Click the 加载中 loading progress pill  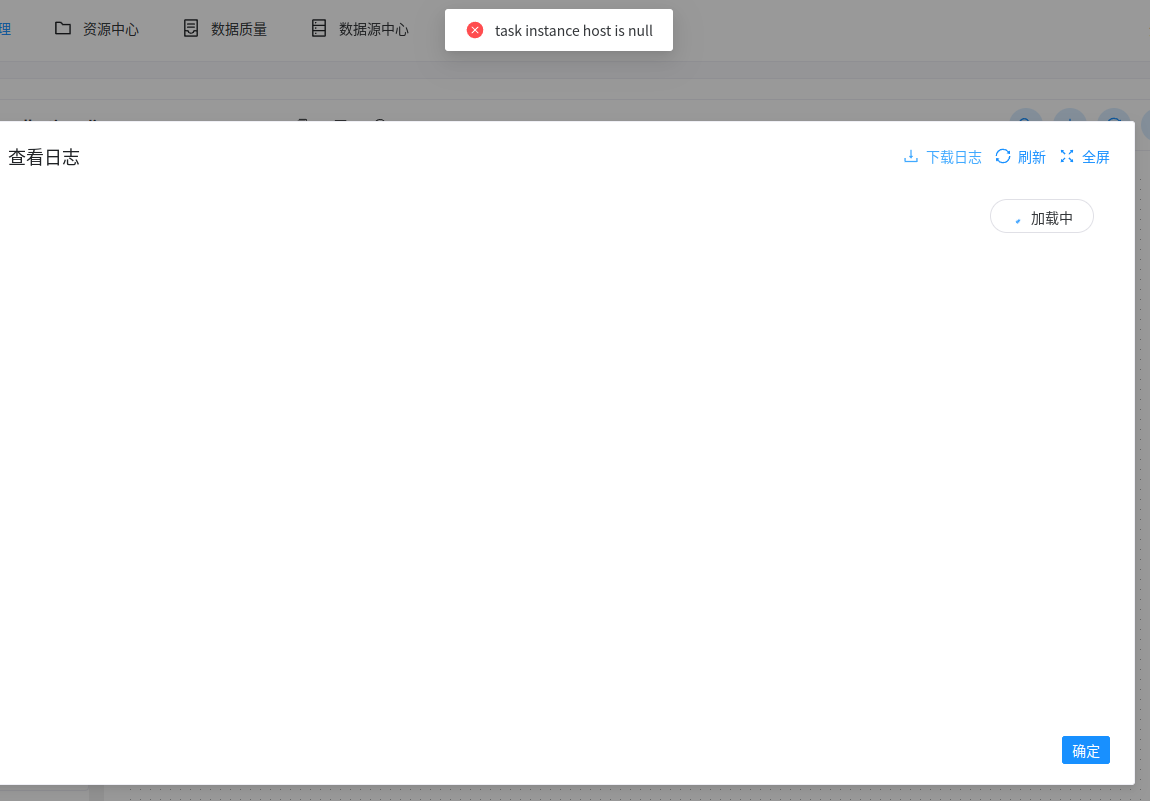click(1042, 216)
